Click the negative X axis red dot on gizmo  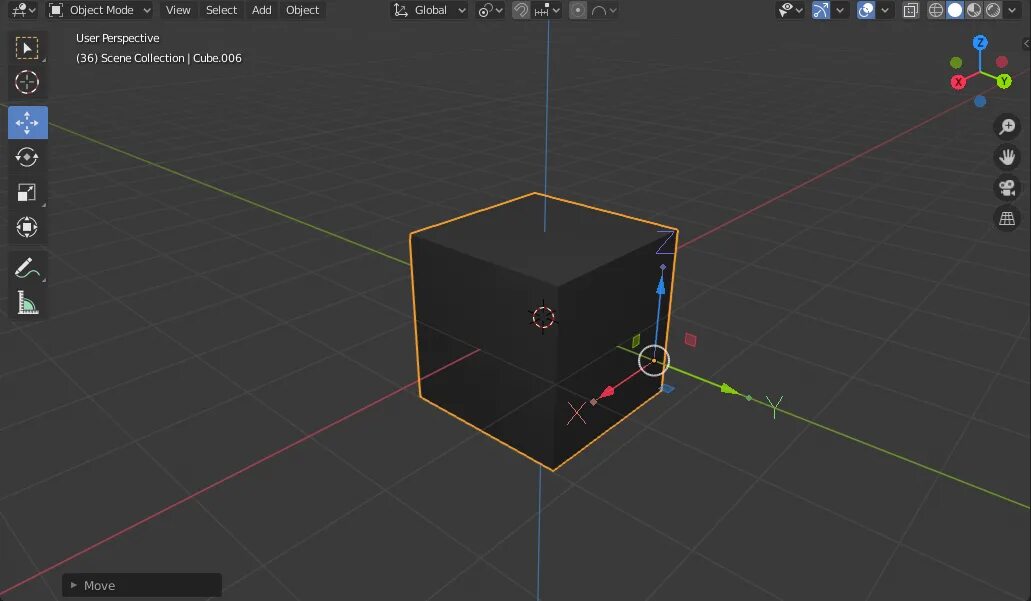click(1001, 62)
